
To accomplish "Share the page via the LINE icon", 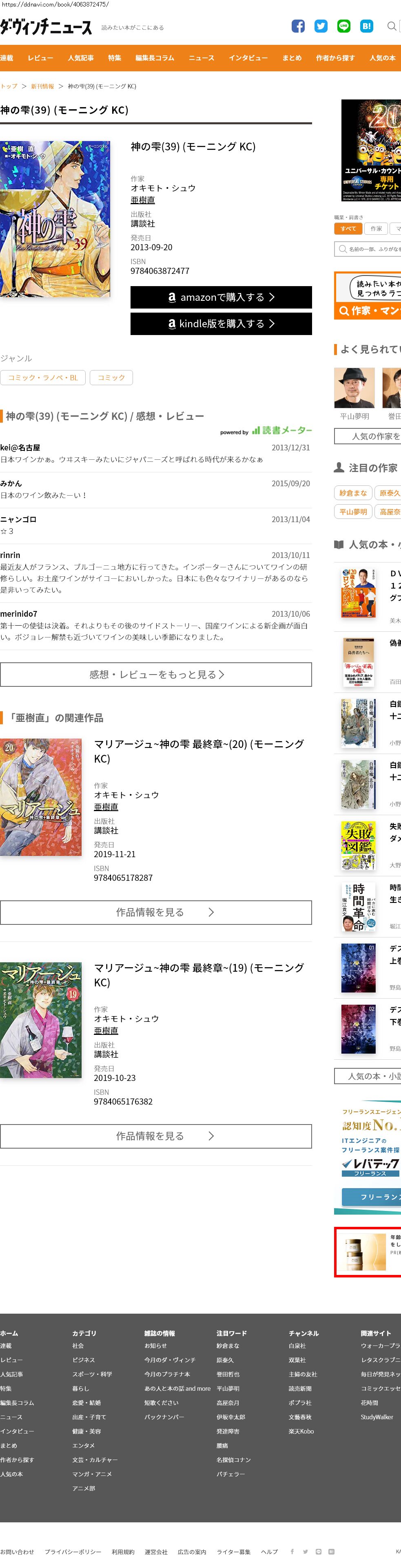I will pyautogui.click(x=344, y=26).
